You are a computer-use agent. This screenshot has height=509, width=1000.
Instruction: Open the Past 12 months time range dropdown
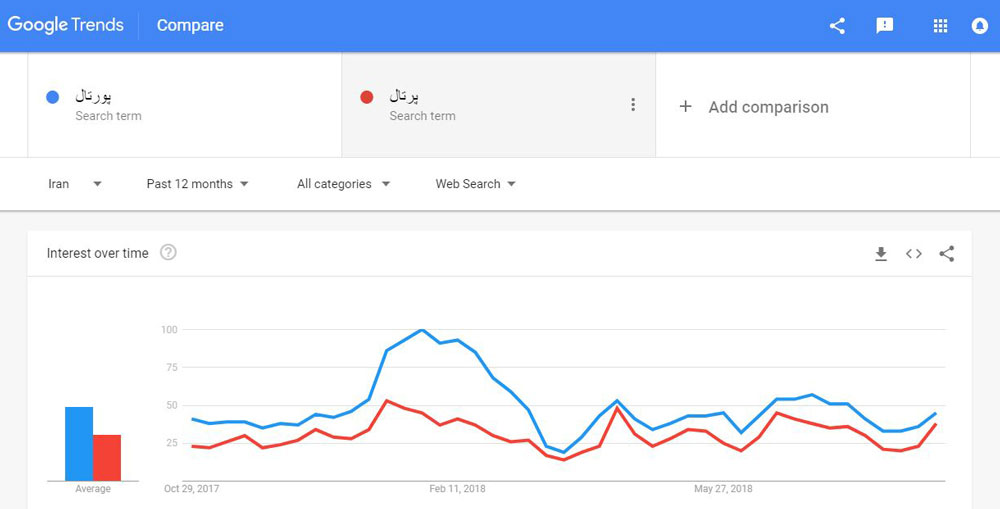tap(198, 184)
